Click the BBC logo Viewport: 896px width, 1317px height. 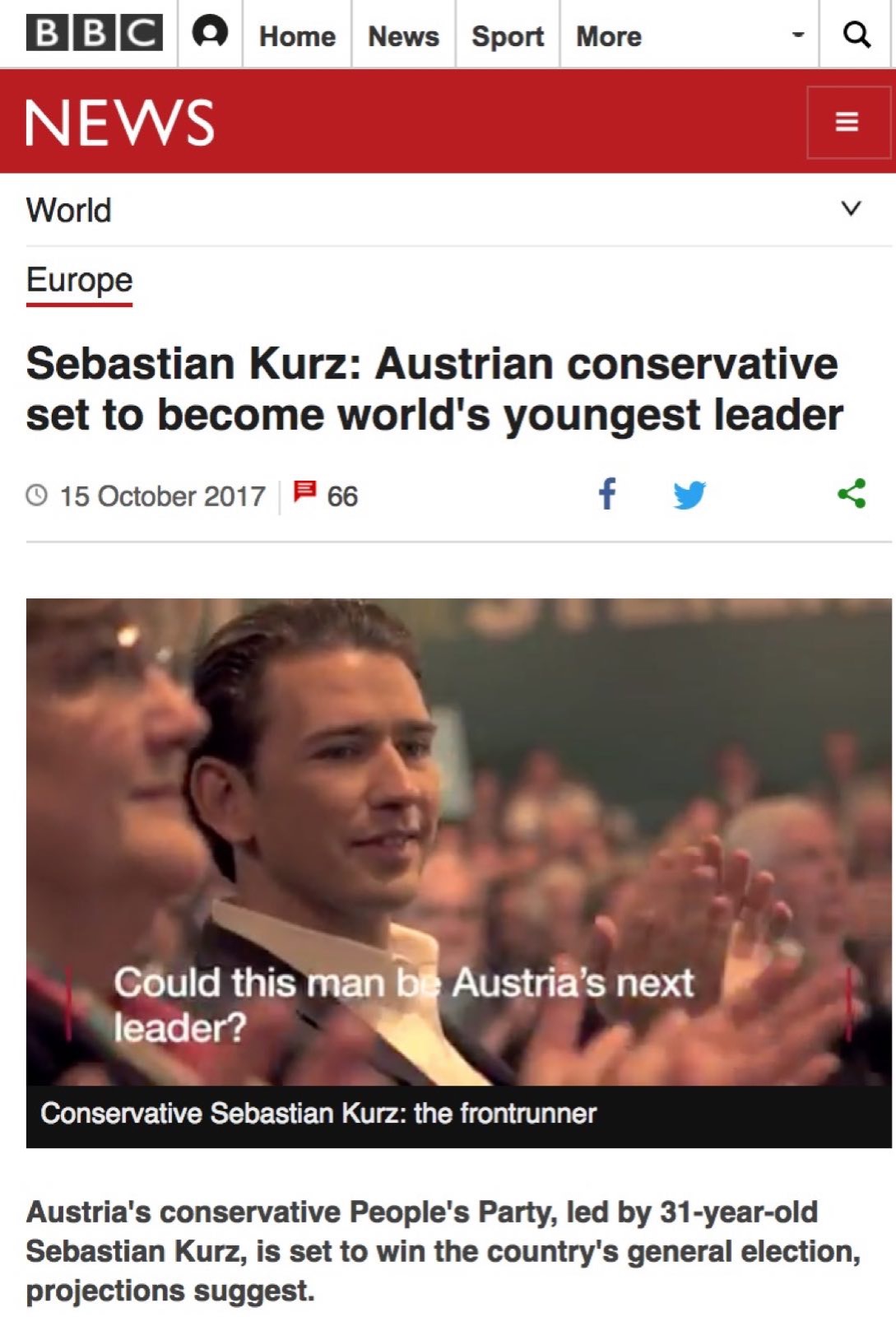click(x=94, y=34)
